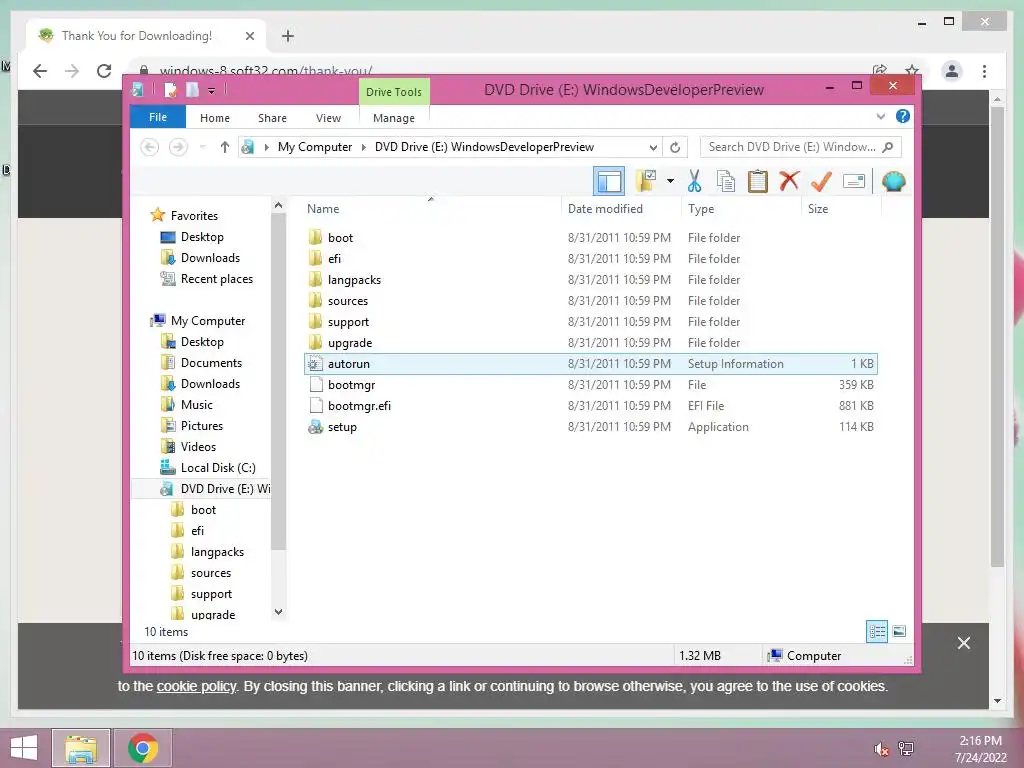Sort by Date modified column
Screen dimensions: 1024x768
[605, 208]
